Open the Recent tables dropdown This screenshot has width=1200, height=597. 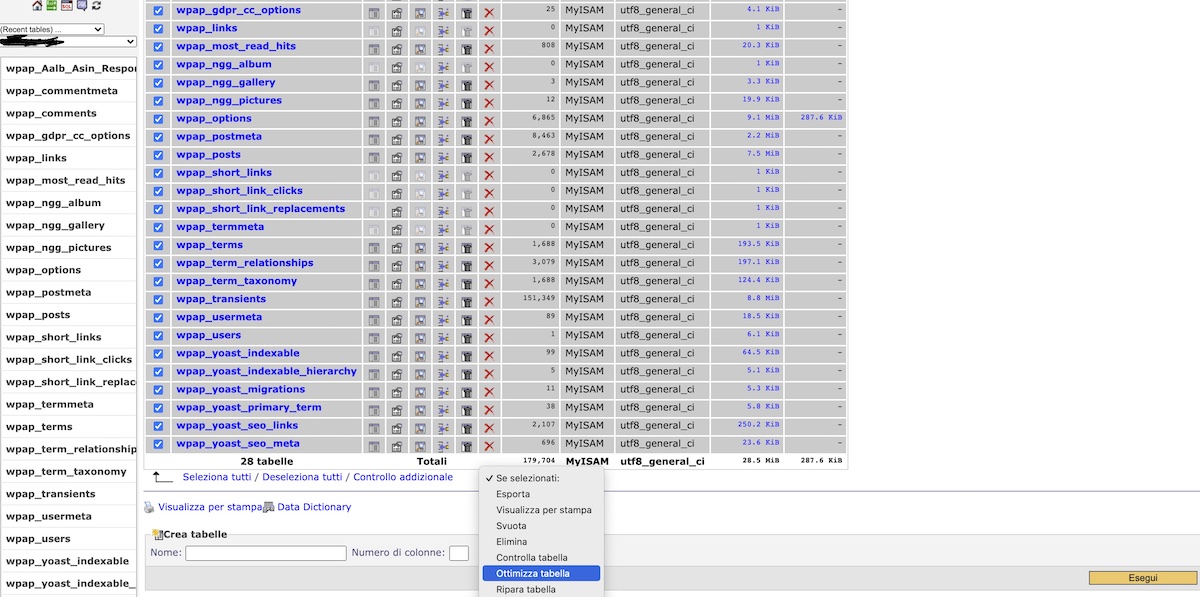coord(52,30)
